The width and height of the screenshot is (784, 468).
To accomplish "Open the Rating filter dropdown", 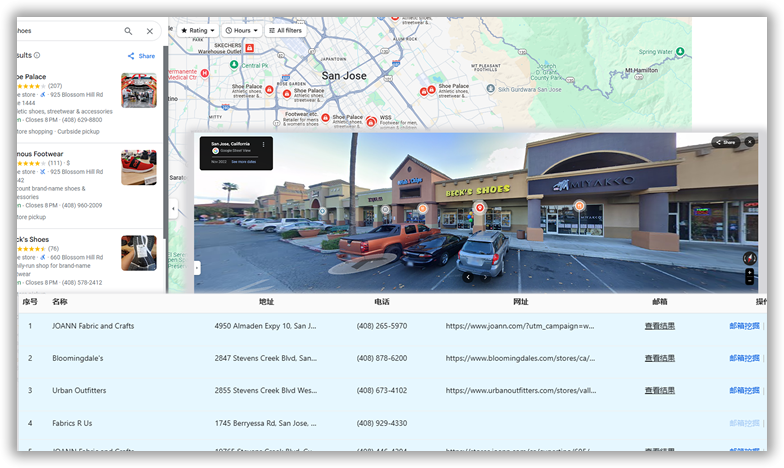I will pyautogui.click(x=198, y=30).
